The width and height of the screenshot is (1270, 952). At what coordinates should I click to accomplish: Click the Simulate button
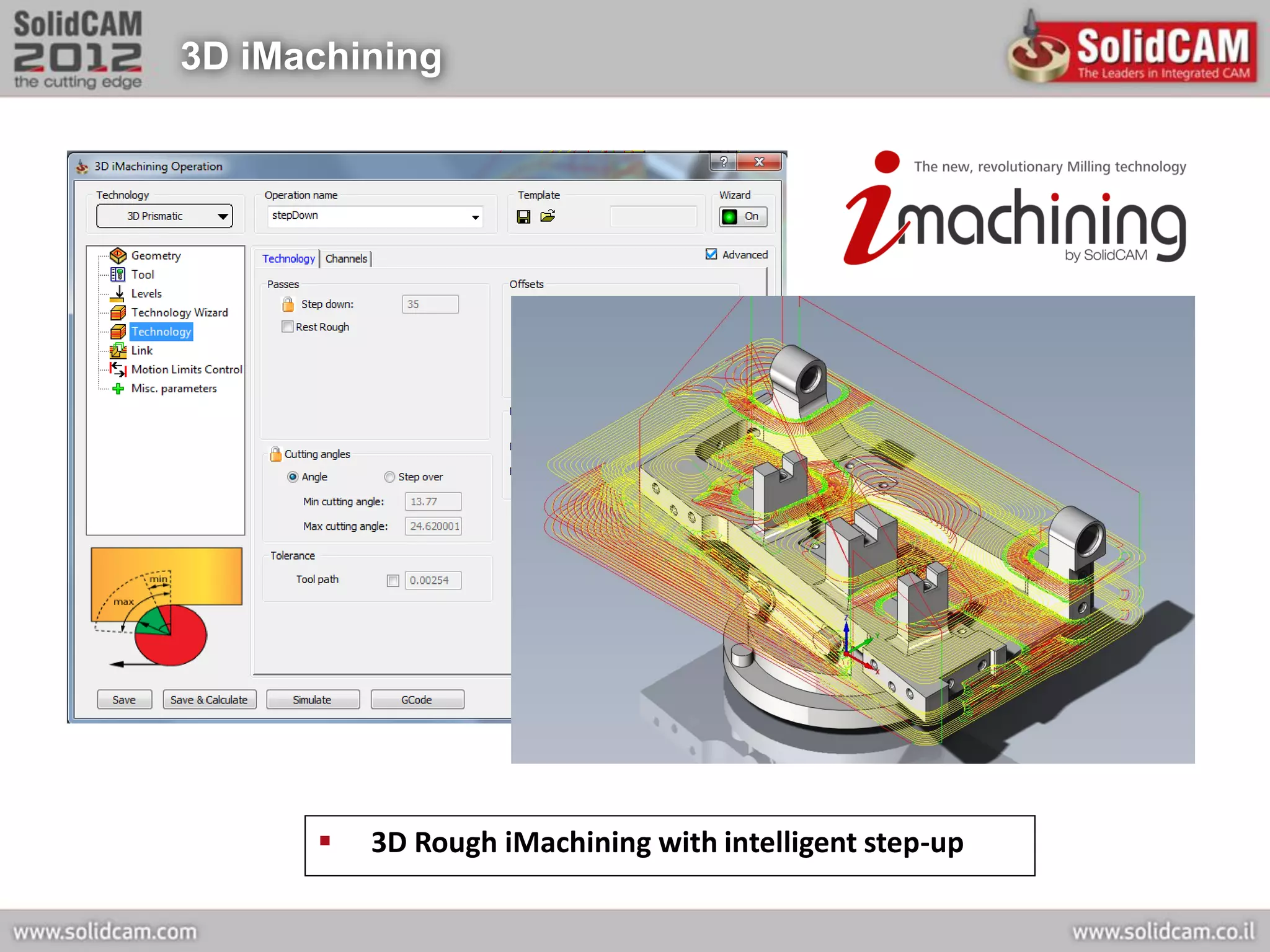[313, 699]
